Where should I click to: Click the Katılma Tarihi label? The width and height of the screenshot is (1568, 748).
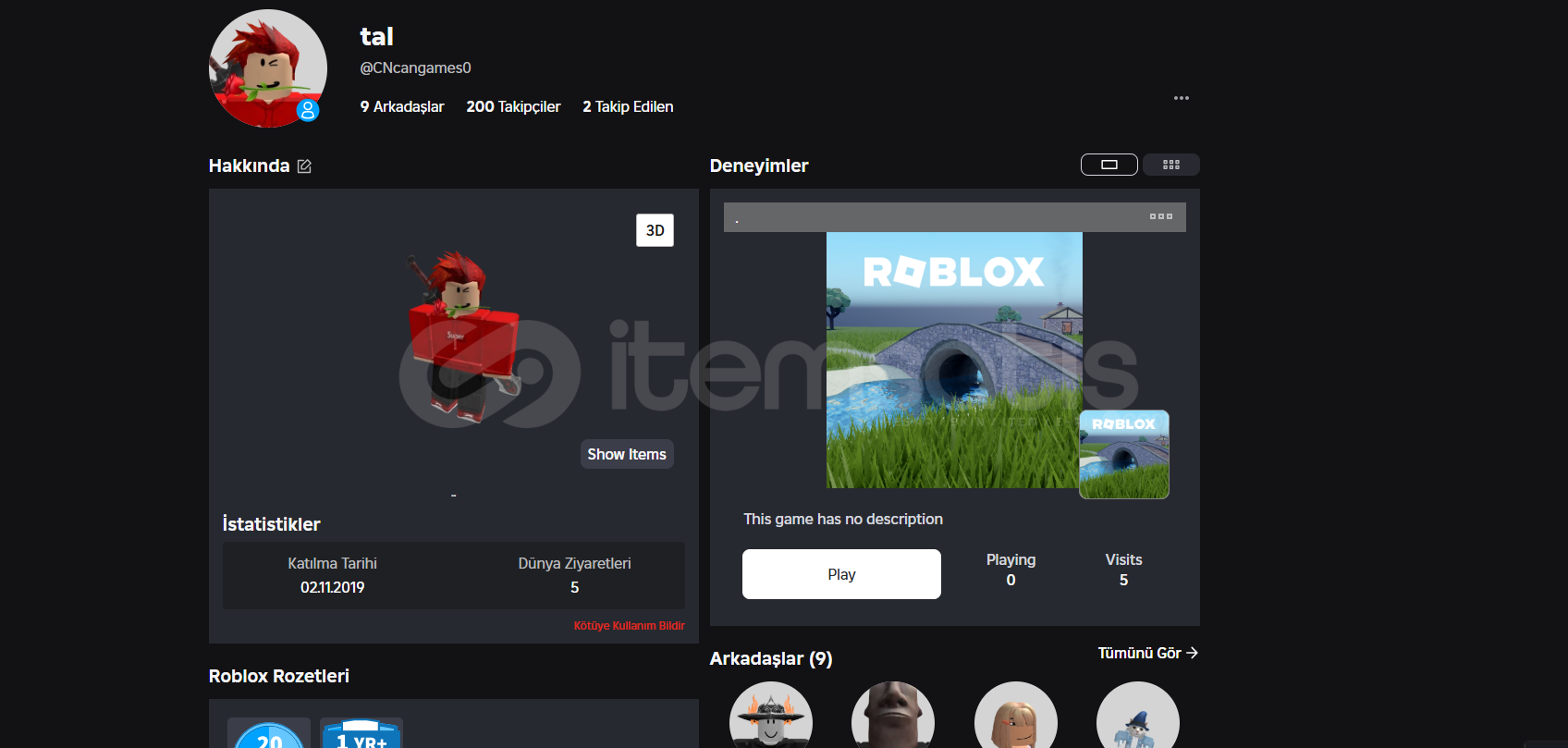[332, 563]
